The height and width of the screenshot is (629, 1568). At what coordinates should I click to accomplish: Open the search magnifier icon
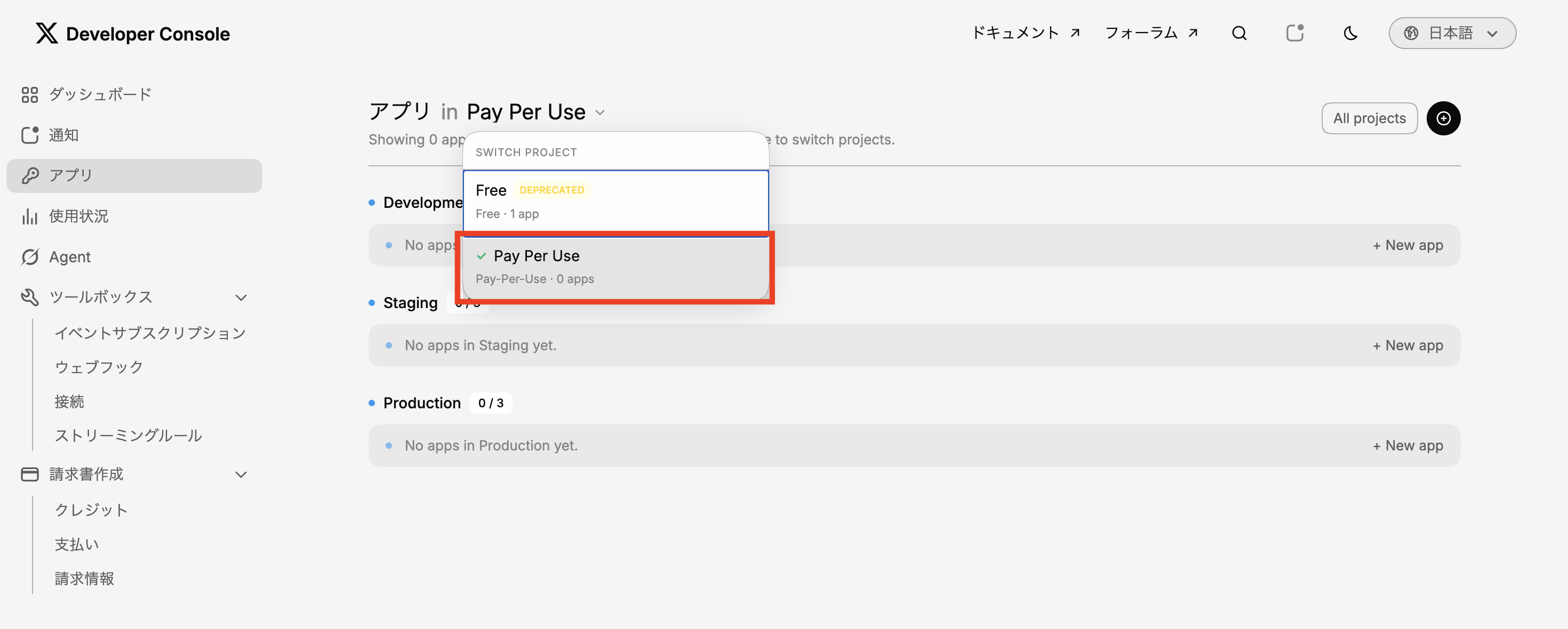point(1239,33)
